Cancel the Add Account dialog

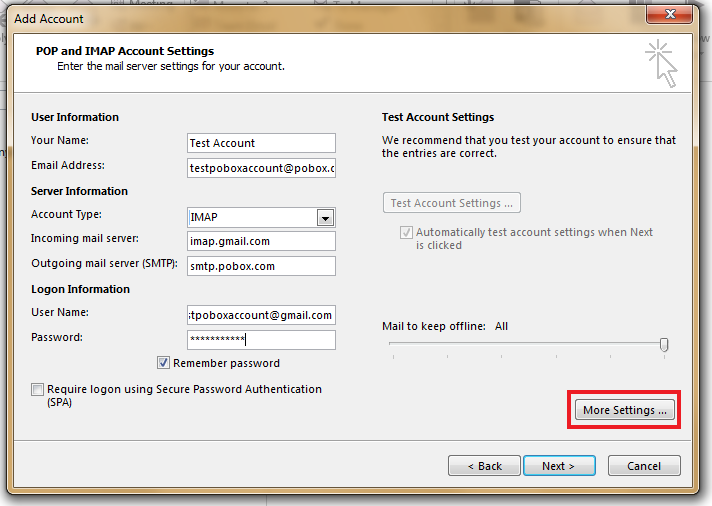[644, 466]
